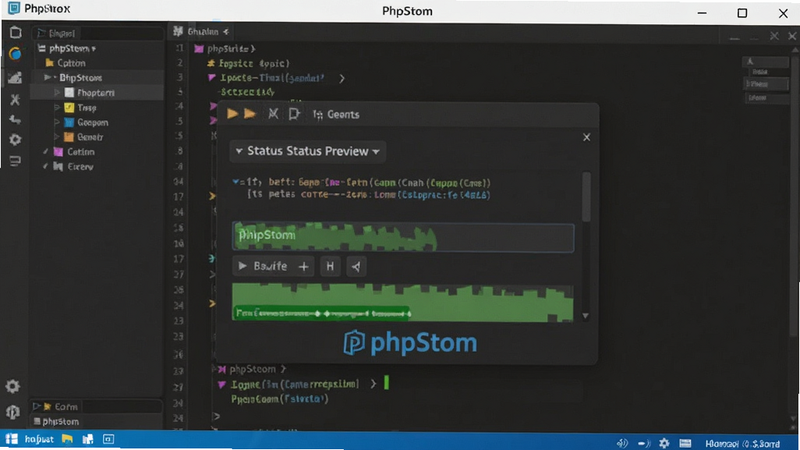Close the Status Preview dialog

587,137
